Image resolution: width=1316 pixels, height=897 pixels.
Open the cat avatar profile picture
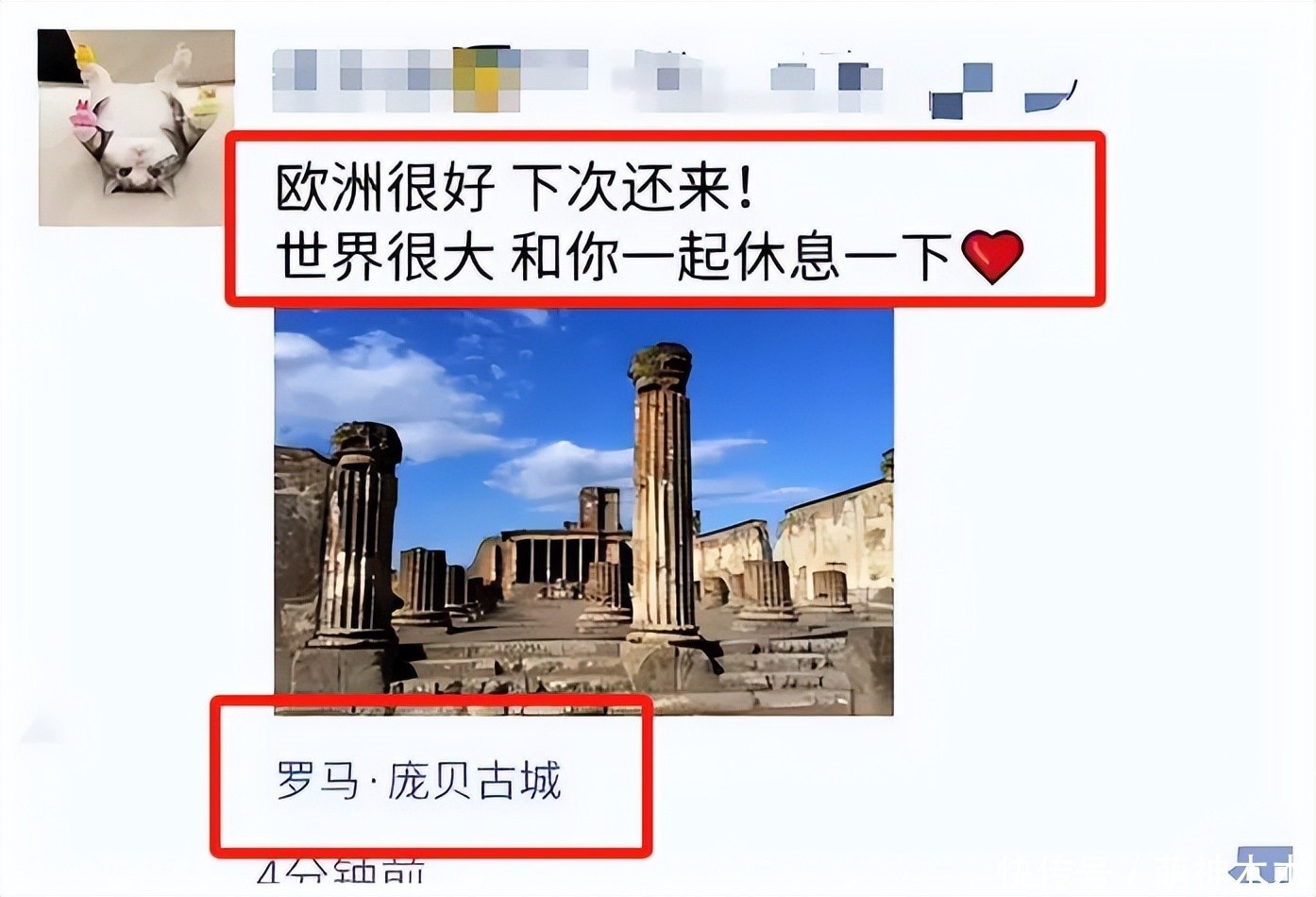click(136, 127)
